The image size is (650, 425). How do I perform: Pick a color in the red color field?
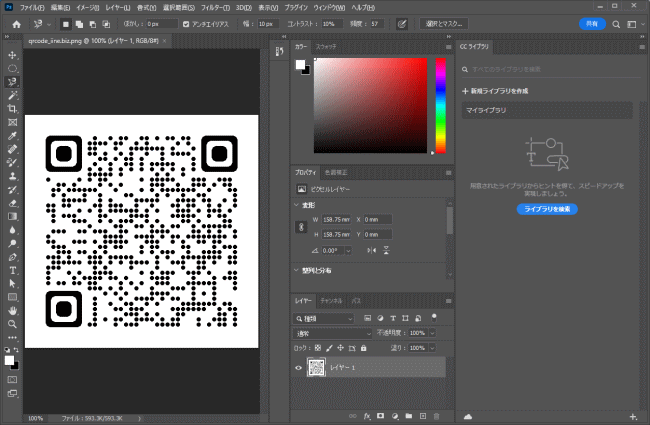pos(370,106)
